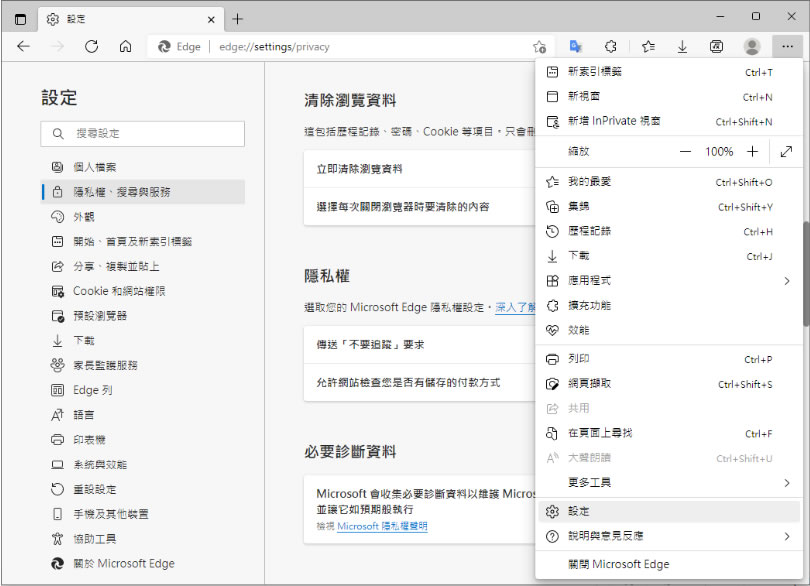Open Favorites toolbar icon
The height and width of the screenshot is (586, 810).
click(x=648, y=47)
